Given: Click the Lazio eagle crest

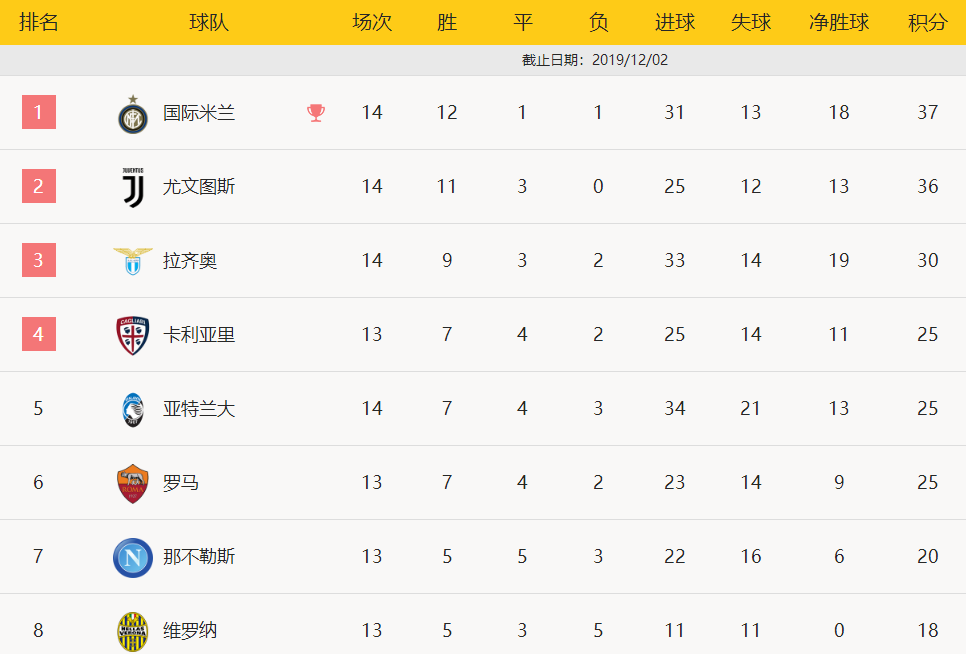Looking at the screenshot, I should [132, 261].
